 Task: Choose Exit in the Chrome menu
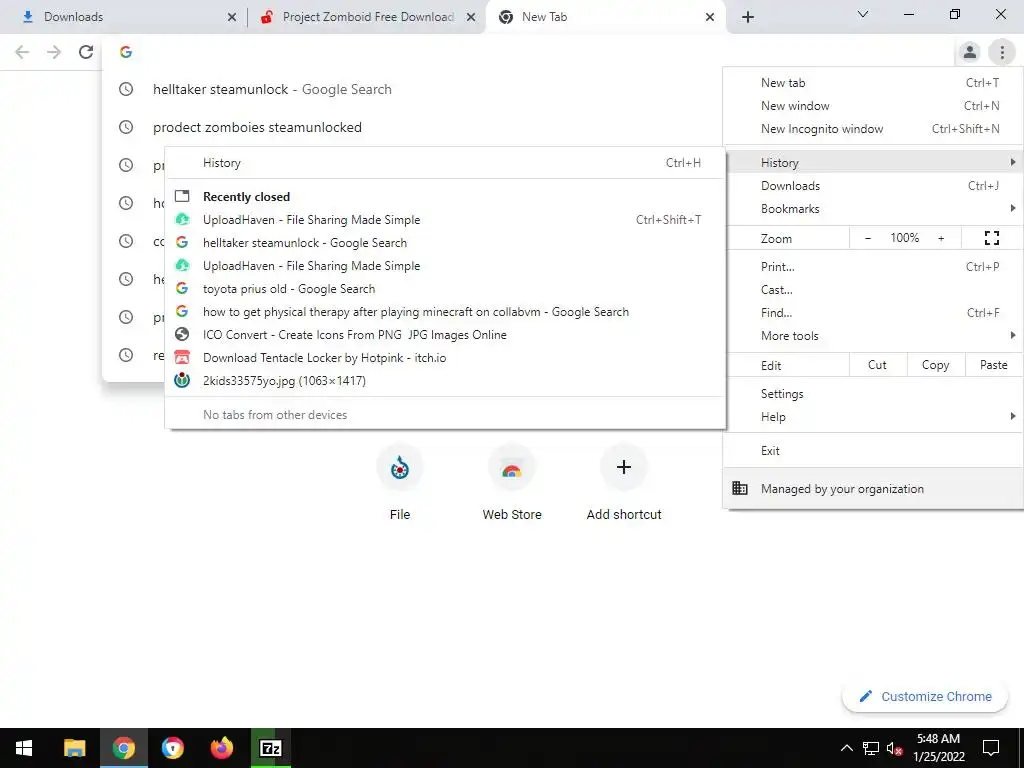click(x=873, y=451)
